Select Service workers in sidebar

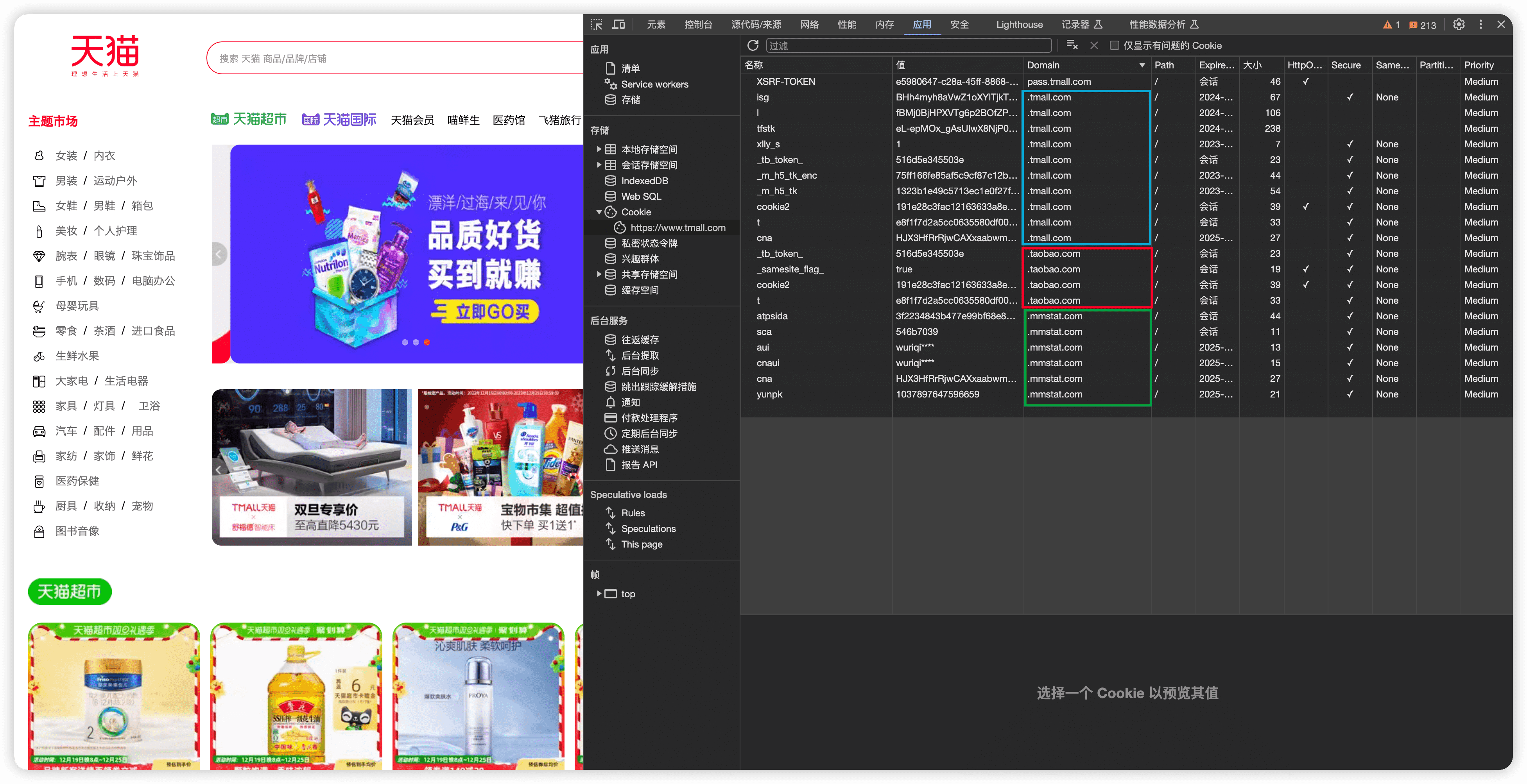pyautogui.click(x=654, y=84)
